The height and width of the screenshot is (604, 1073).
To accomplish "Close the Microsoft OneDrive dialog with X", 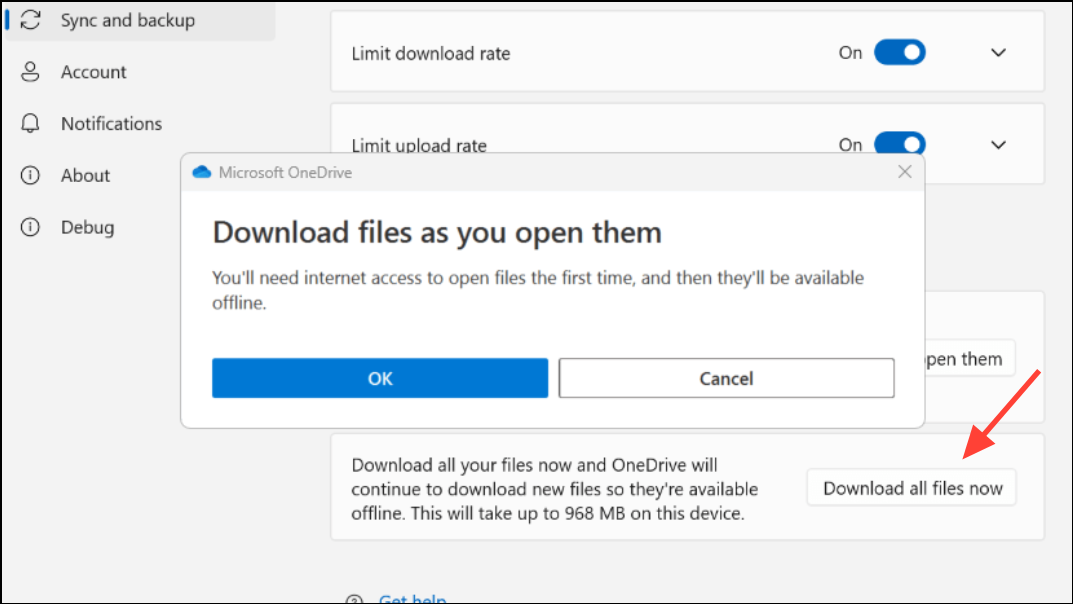I will point(905,172).
